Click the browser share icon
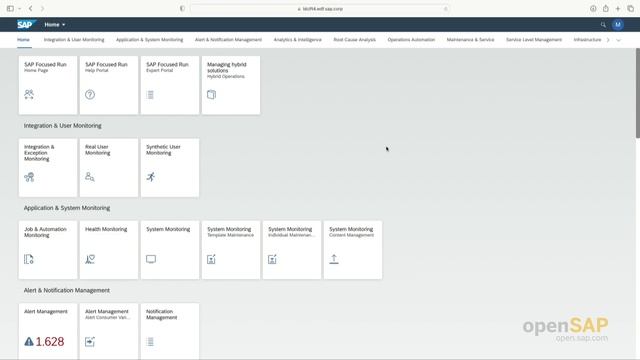This screenshot has width=640, height=360. pos(606,9)
